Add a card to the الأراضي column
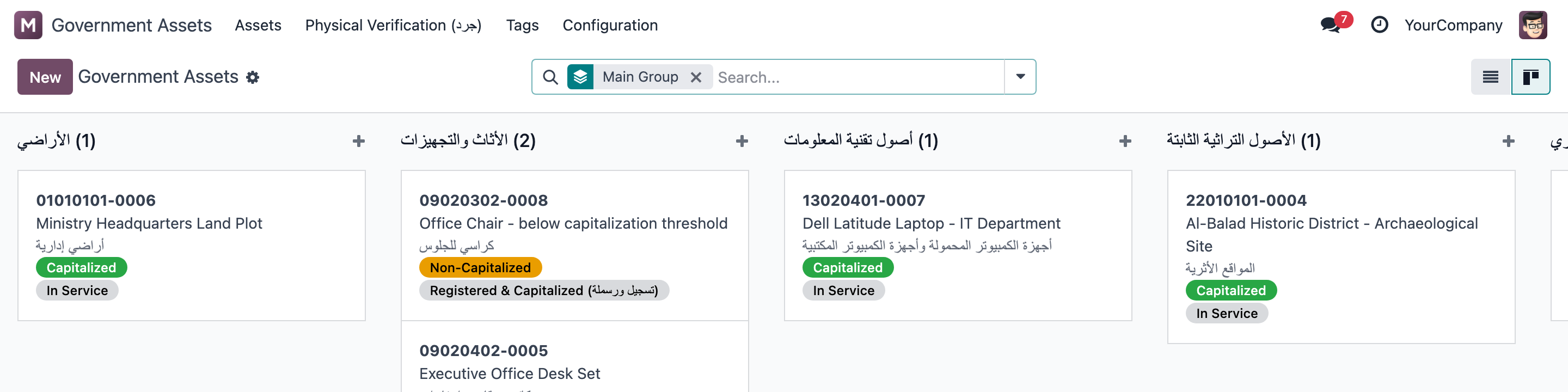Screen dimensions: 1568x392 pos(359,141)
